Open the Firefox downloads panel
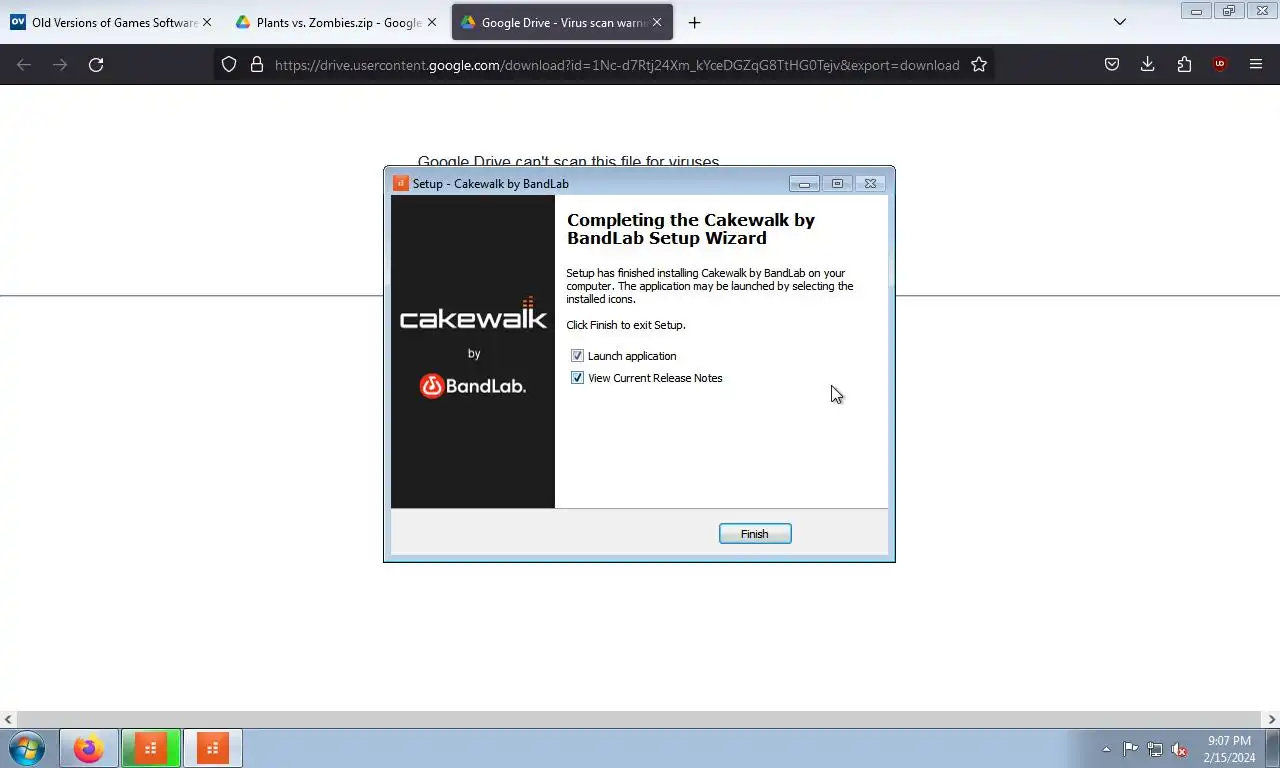This screenshot has height=768, width=1280. (x=1148, y=65)
